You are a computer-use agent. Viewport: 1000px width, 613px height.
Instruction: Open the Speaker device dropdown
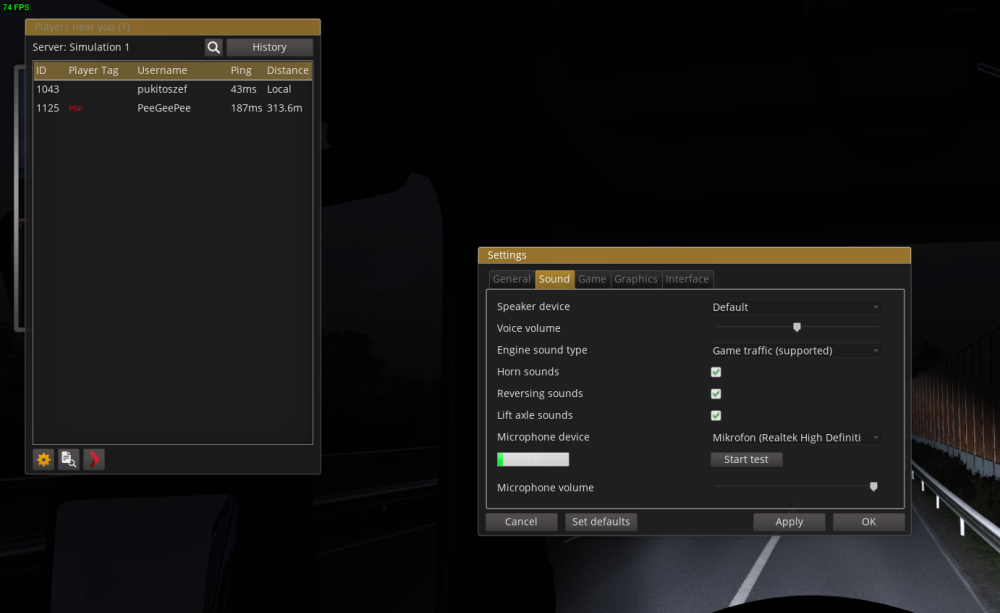[x=797, y=307]
